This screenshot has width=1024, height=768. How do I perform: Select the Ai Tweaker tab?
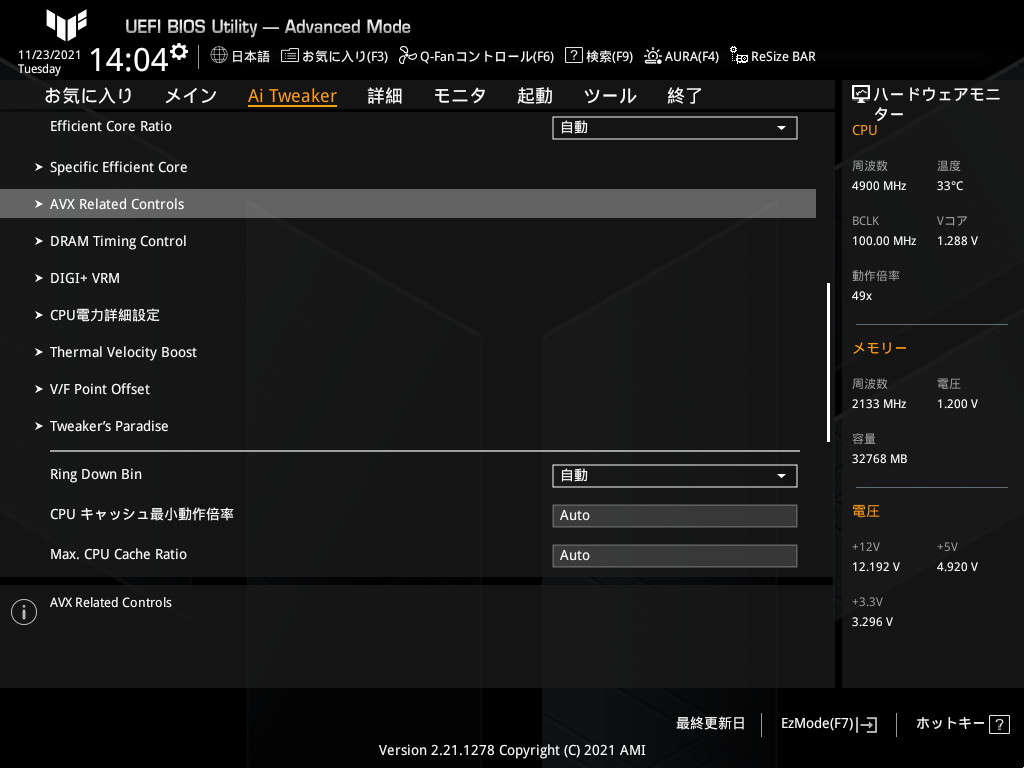coord(293,96)
